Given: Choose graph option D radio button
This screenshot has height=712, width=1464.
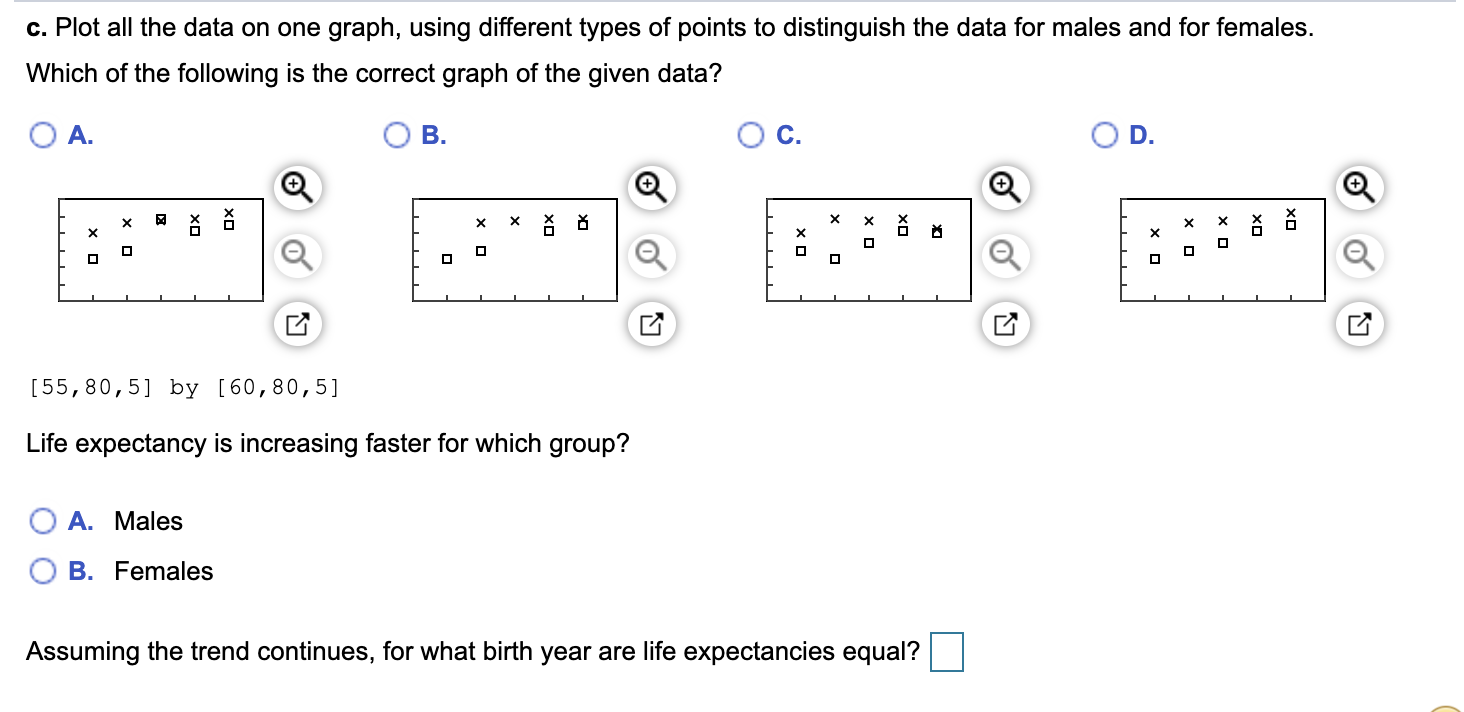Looking at the screenshot, I should [x=1106, y=135].
